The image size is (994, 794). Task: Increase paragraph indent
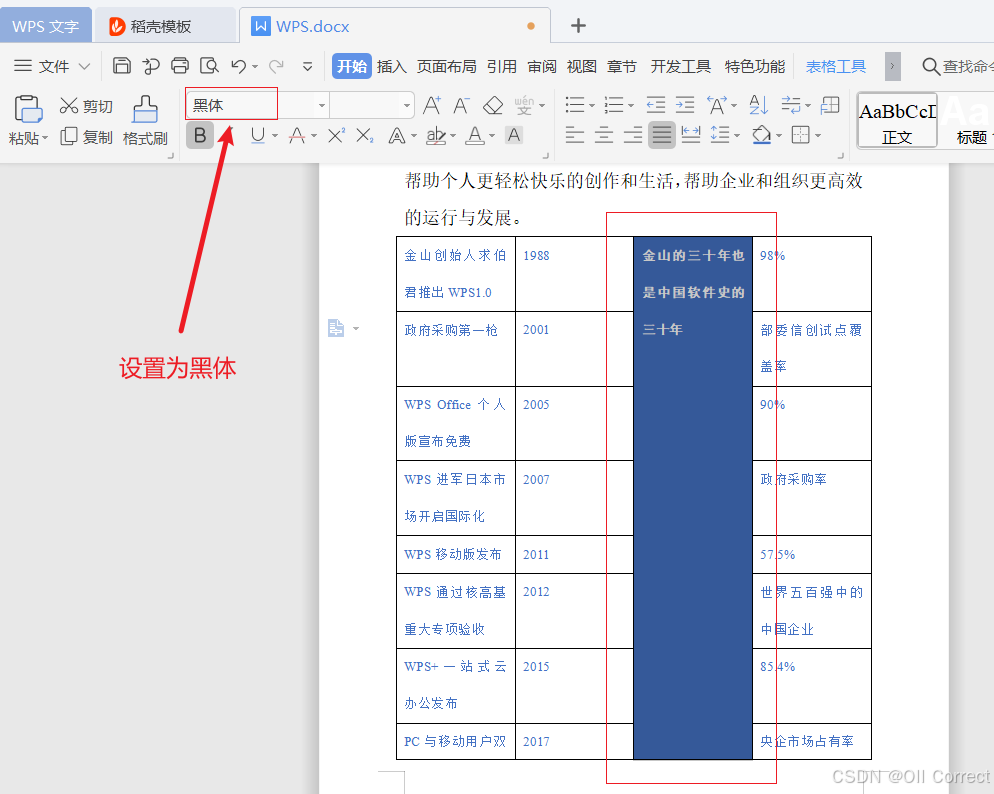[x=685, y=105]
